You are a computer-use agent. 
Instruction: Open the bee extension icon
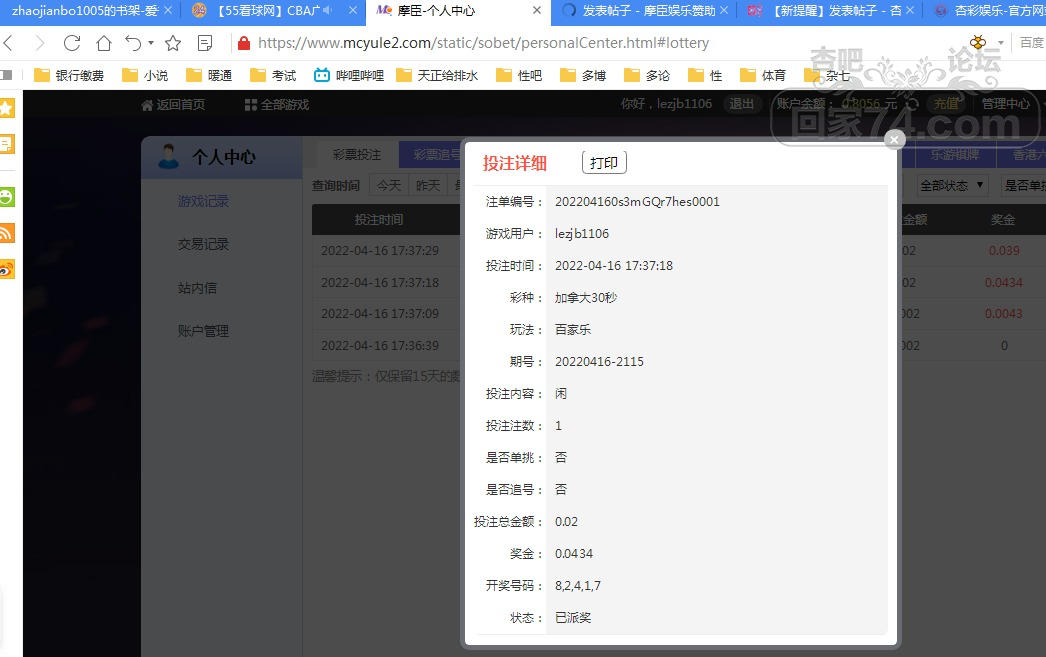pyautogui.click(x=978, y=43)
